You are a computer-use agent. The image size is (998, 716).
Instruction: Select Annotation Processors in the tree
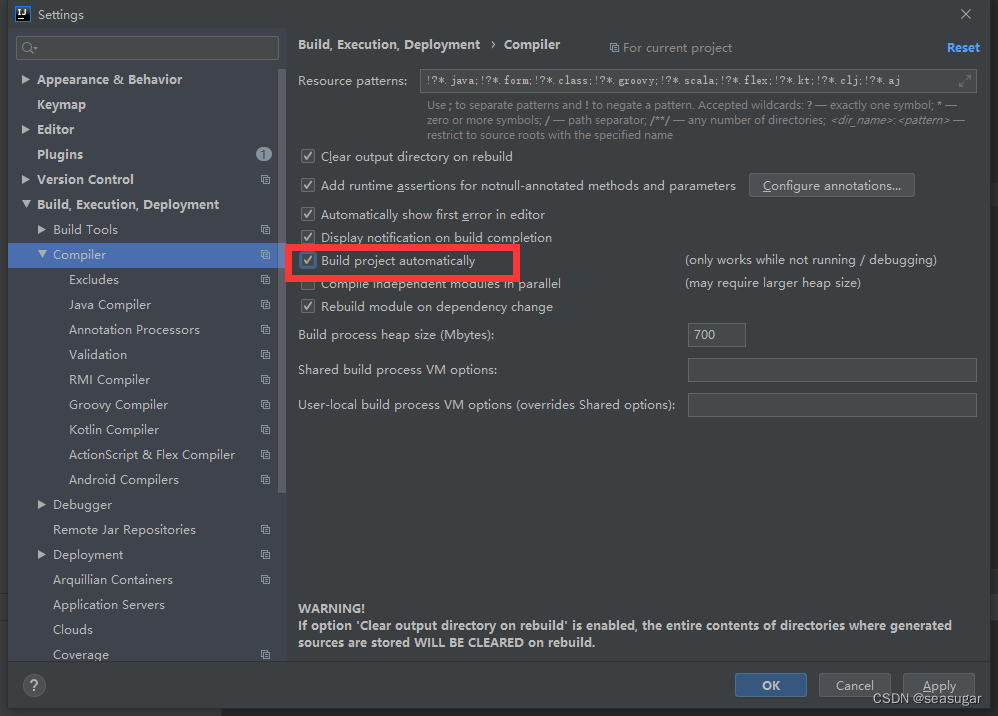(134, 330)
